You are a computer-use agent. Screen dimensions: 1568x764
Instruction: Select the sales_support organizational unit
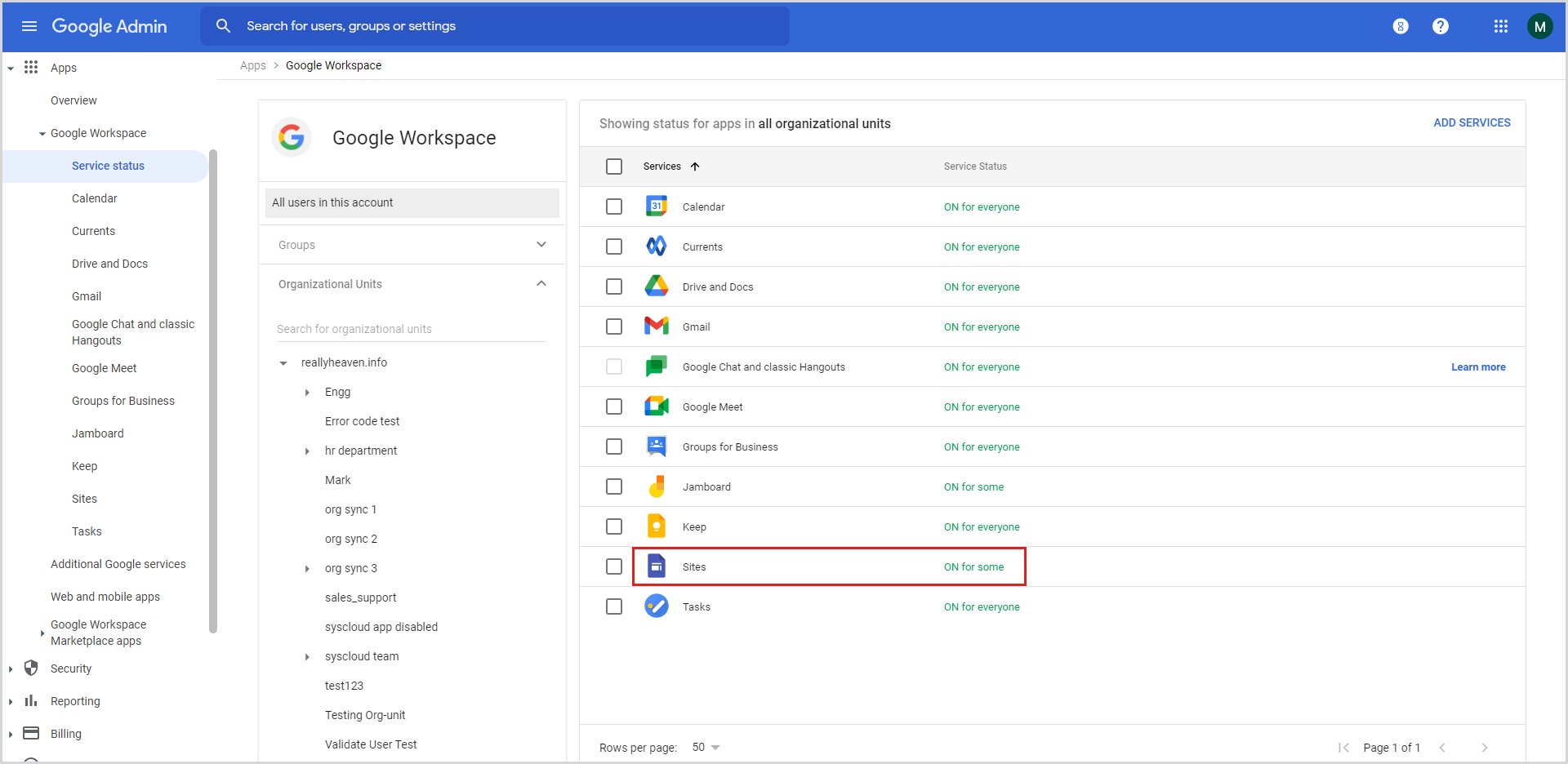[360, 597]
